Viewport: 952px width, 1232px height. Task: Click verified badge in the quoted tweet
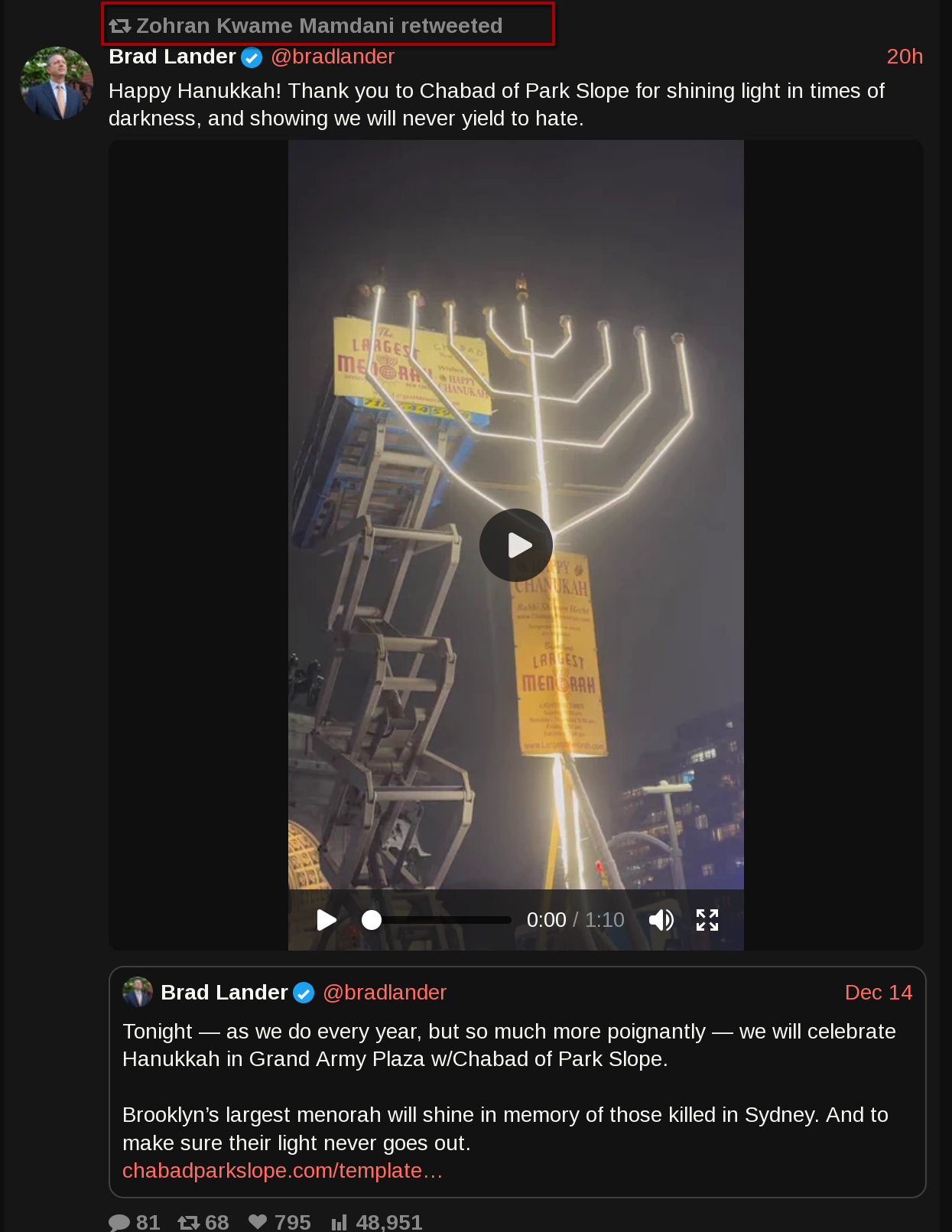[x=304, y=993]
